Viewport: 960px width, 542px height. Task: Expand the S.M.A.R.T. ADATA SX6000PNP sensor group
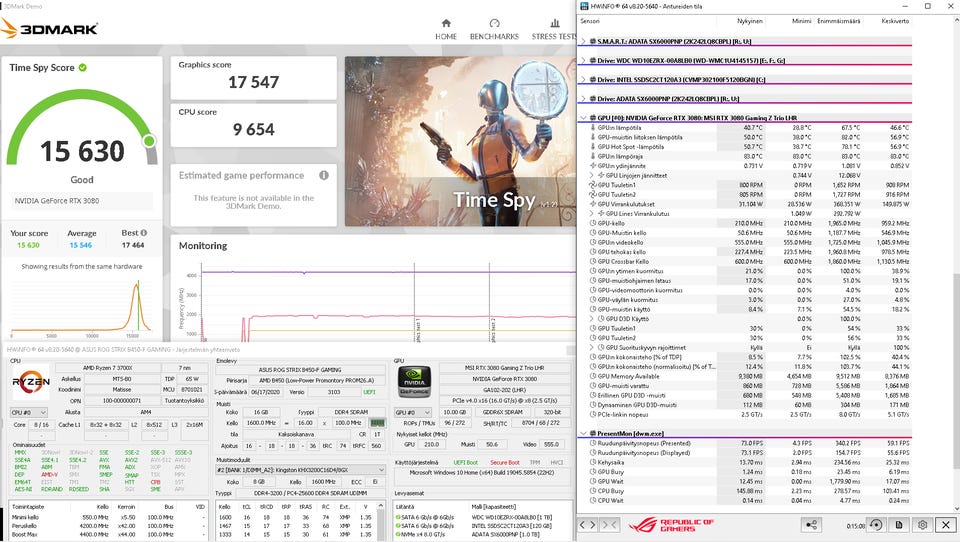[x=584, y=42]
